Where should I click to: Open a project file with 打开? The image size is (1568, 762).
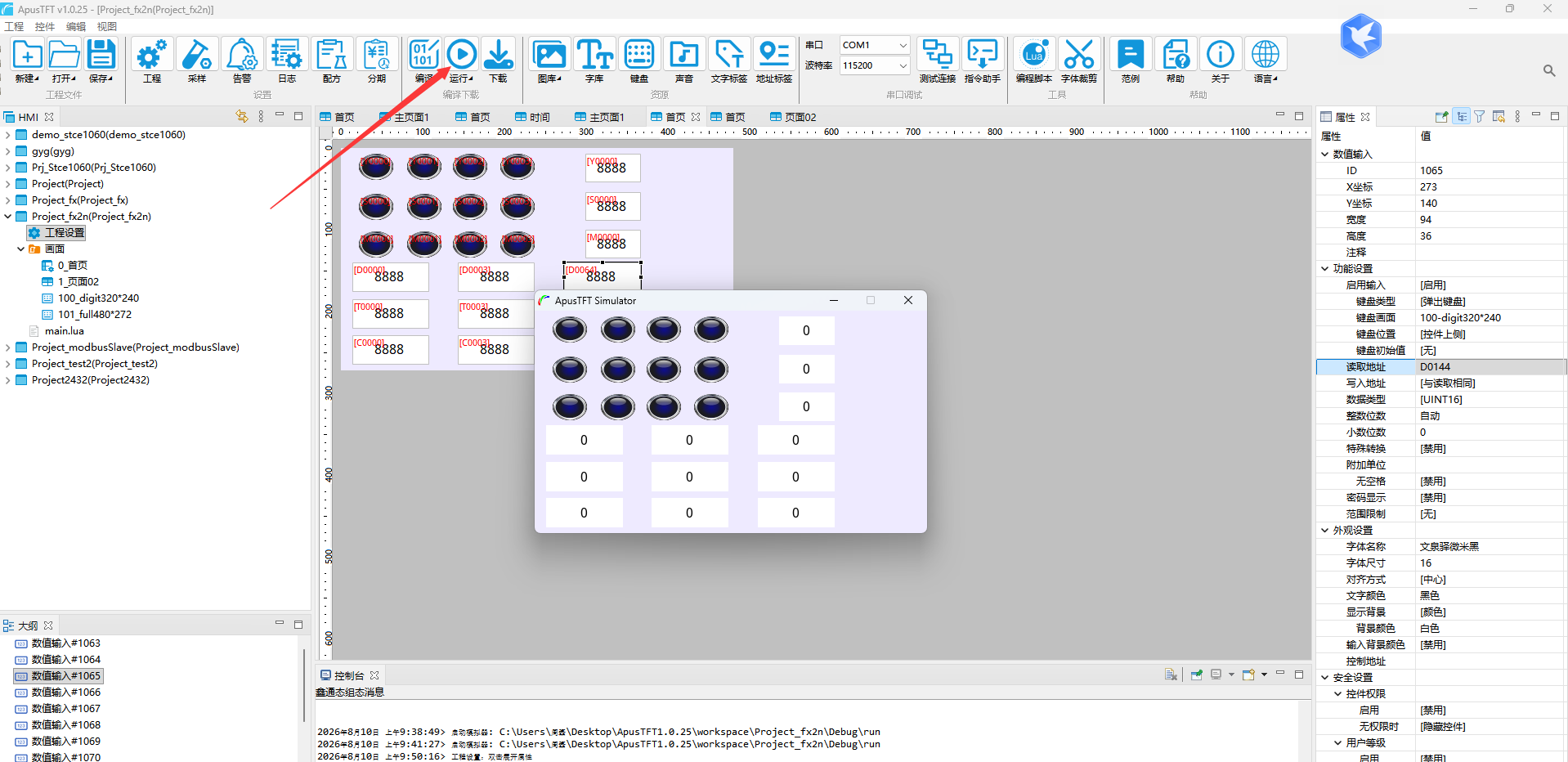(64, 61)
